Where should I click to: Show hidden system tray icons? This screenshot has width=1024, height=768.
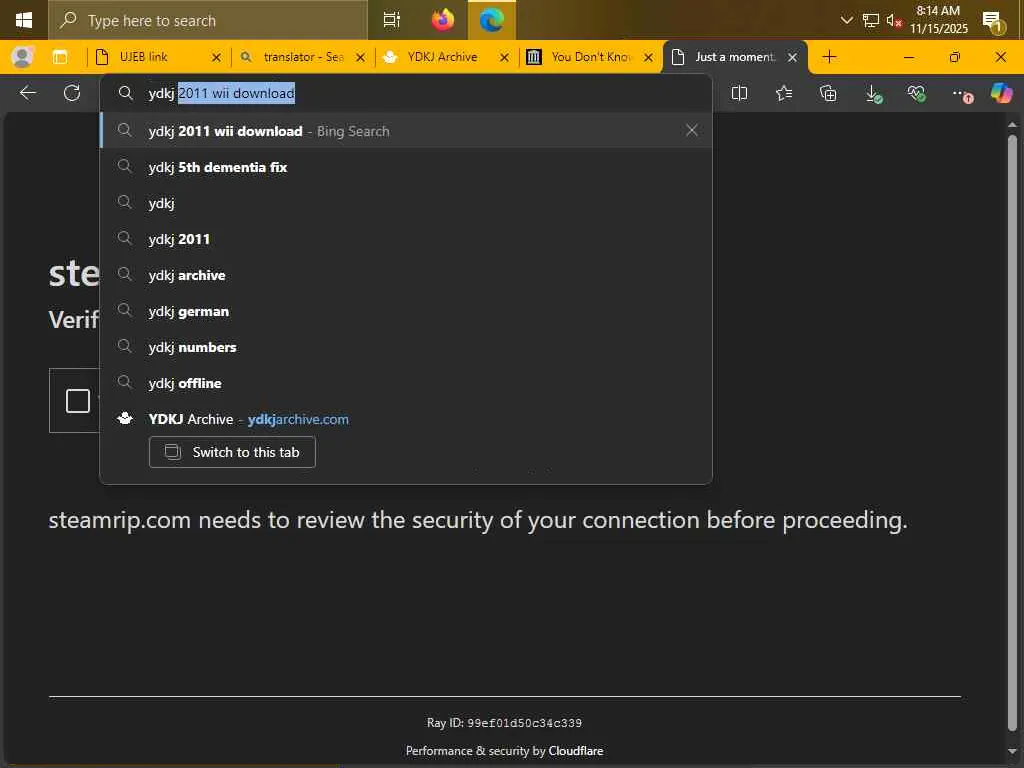[x=846, y=20]
